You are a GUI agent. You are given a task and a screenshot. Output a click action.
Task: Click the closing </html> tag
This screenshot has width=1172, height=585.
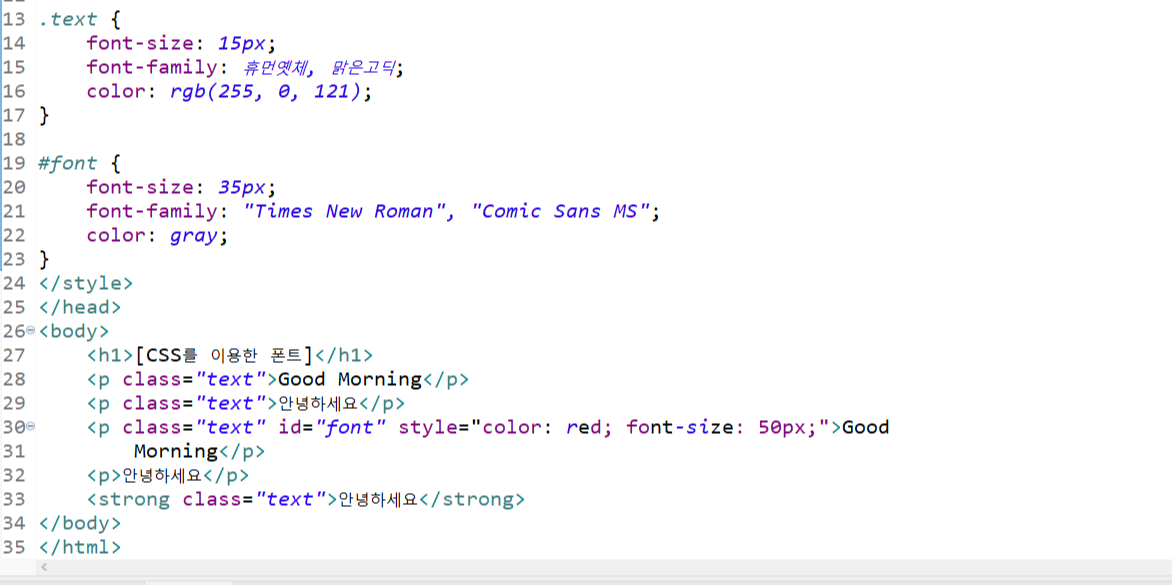click(80, 546)
